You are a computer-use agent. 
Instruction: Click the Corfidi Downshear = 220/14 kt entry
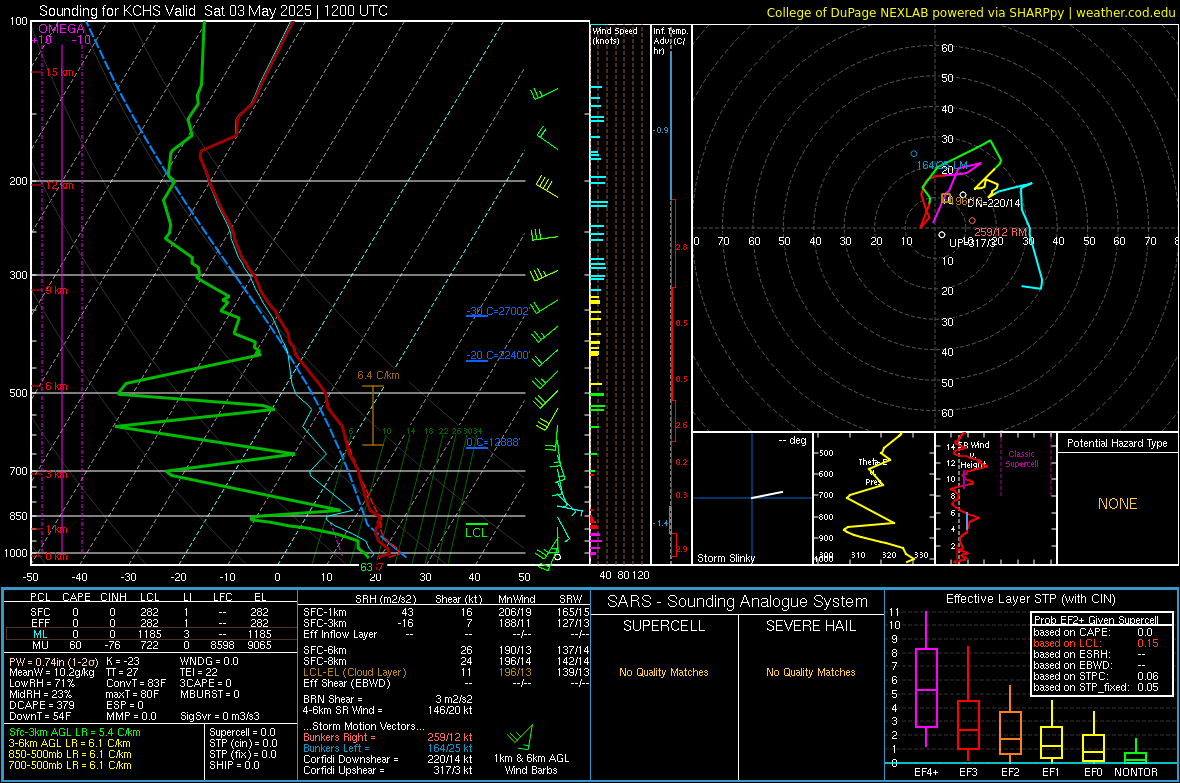tap(388, 759)
